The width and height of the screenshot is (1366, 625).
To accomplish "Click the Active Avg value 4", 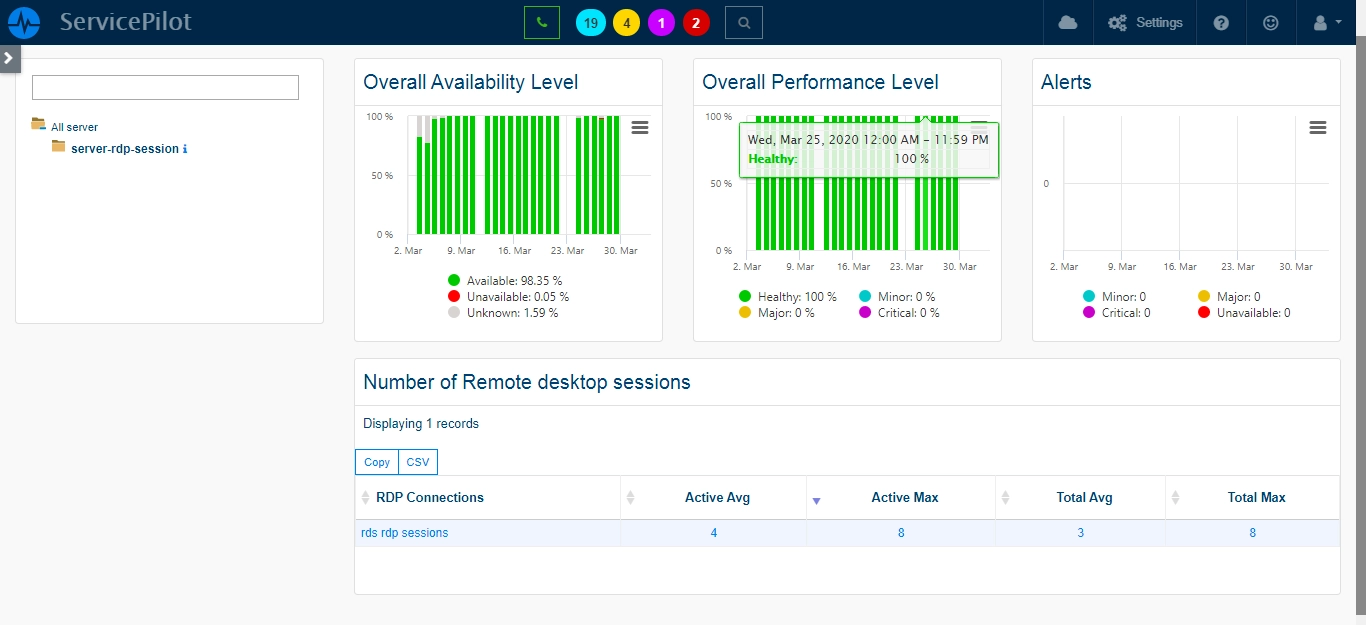I will tap(714, 533).
